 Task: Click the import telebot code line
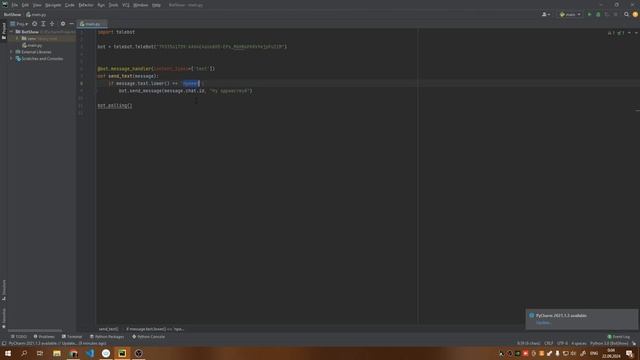click(116, 32)
